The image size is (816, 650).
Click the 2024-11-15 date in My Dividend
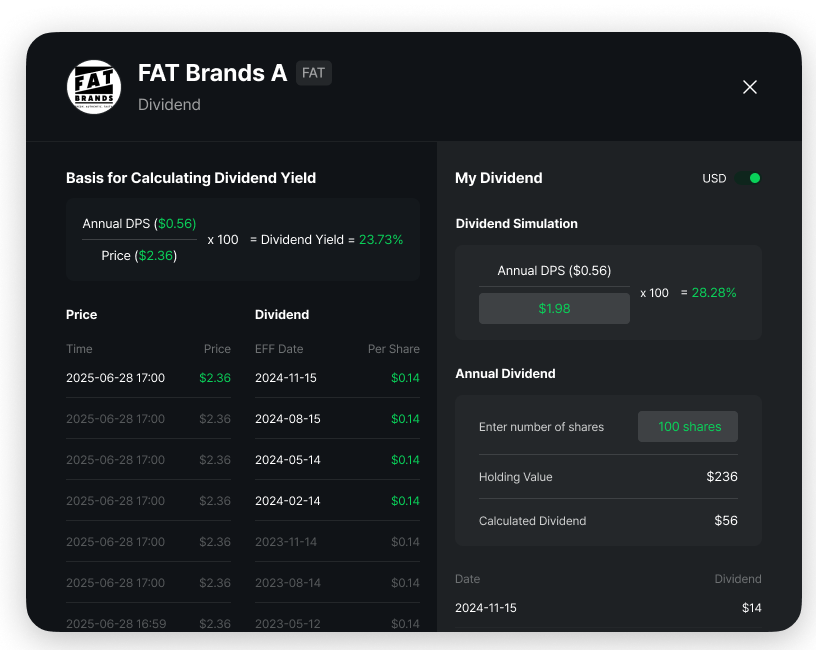(x=486, y=608)
